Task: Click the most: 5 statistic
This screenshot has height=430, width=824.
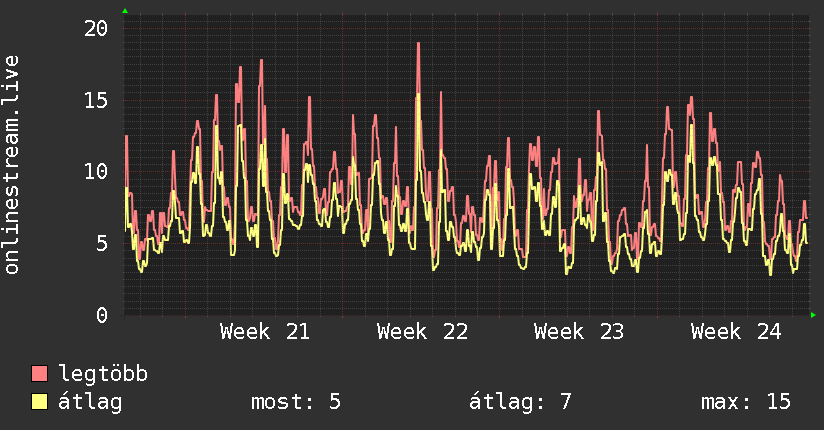Action: pyautogui.click(x=296, y=402)
